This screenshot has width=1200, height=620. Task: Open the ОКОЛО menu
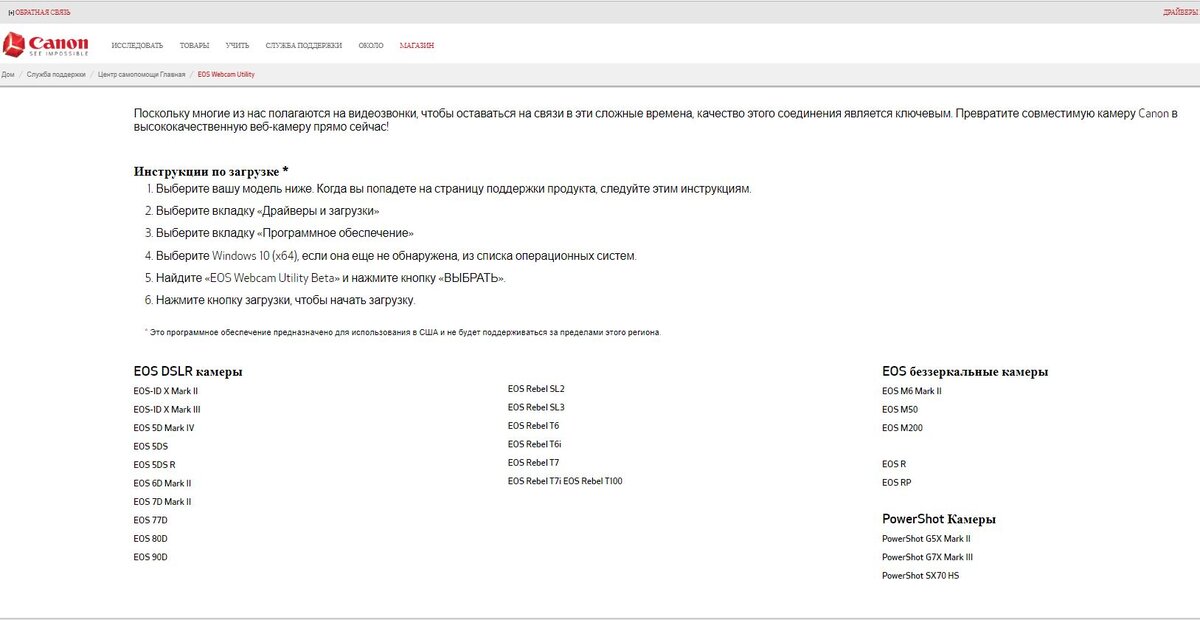pyautogui.click(x=371, y=46)
